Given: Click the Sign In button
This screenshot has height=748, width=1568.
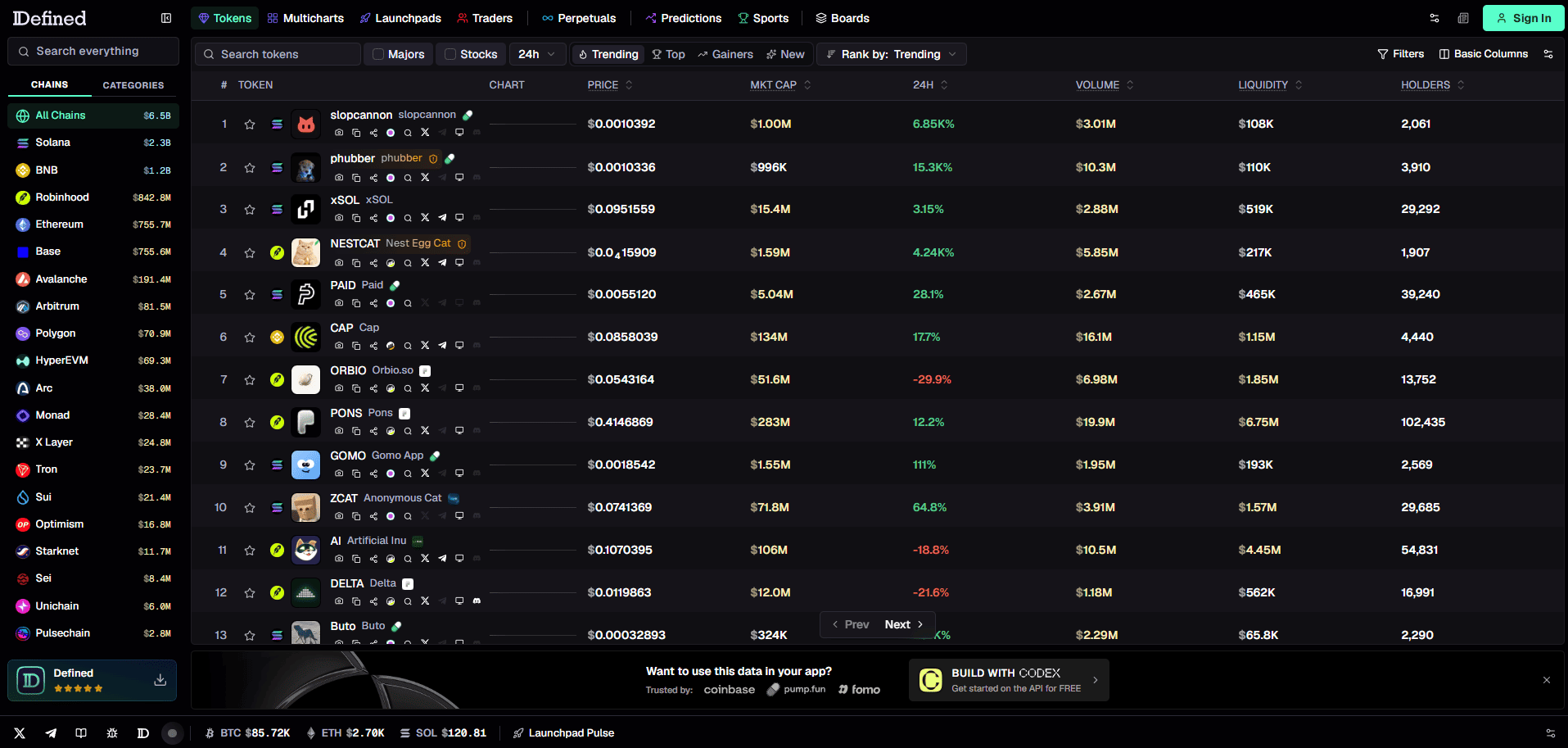Looking at the screenshot, I should (x=1523, y=18).
